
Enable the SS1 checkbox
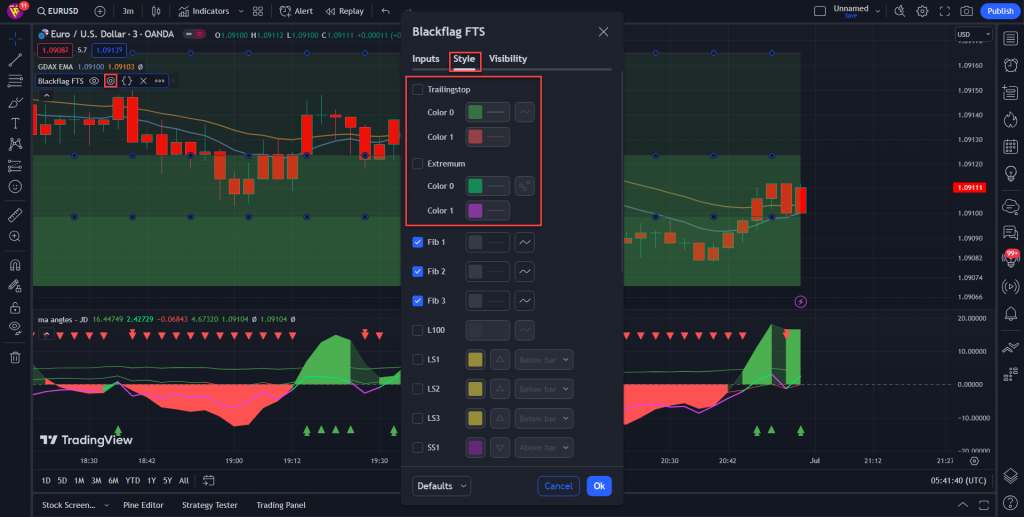(x=417, y=448)
